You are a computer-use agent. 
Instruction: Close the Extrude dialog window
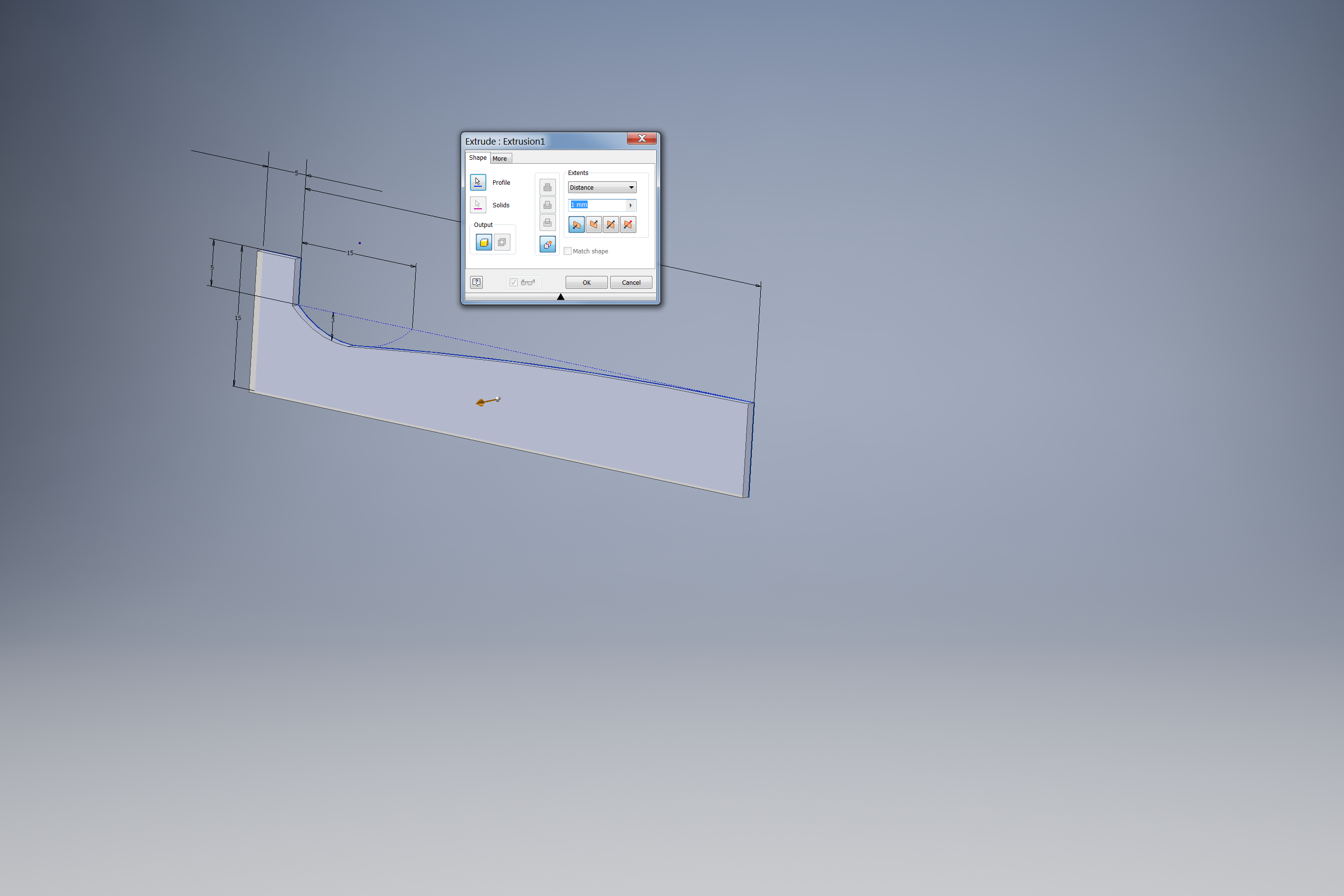point(642,138)
